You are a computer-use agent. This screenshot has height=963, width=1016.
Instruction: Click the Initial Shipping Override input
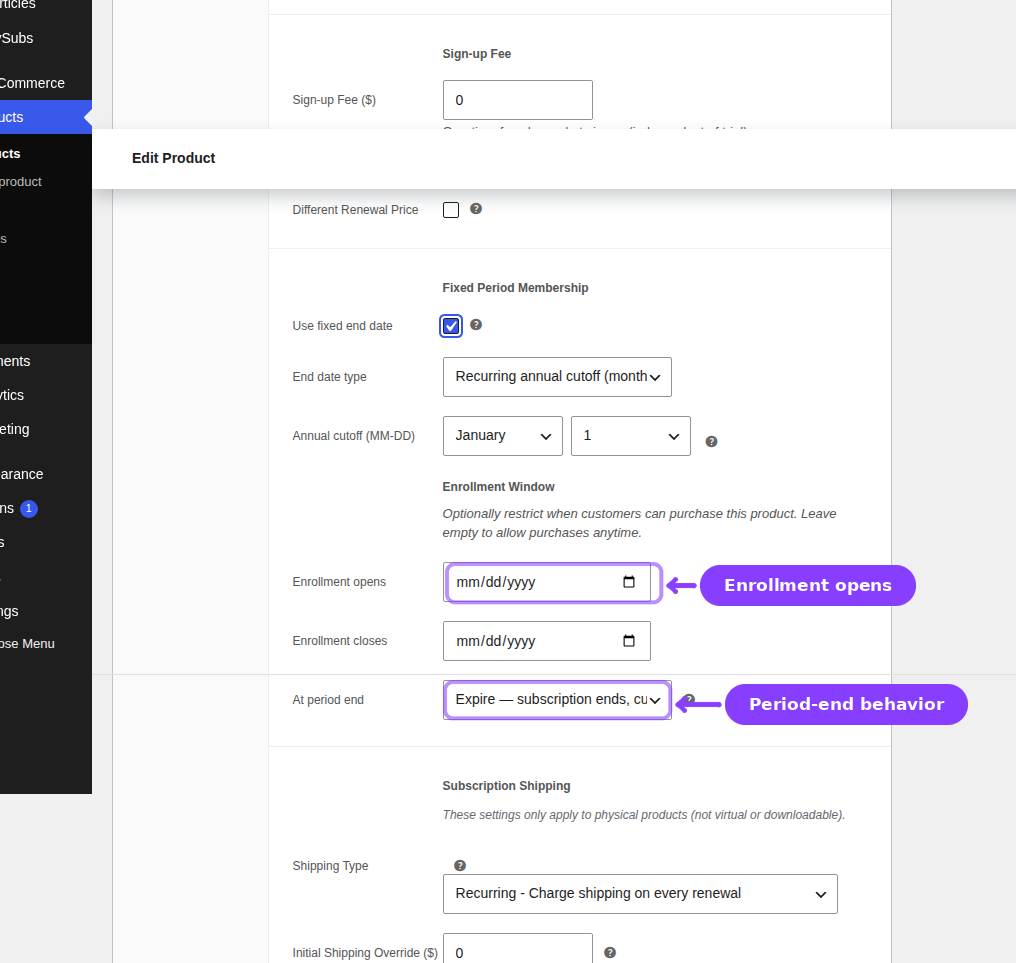[518, 949]
